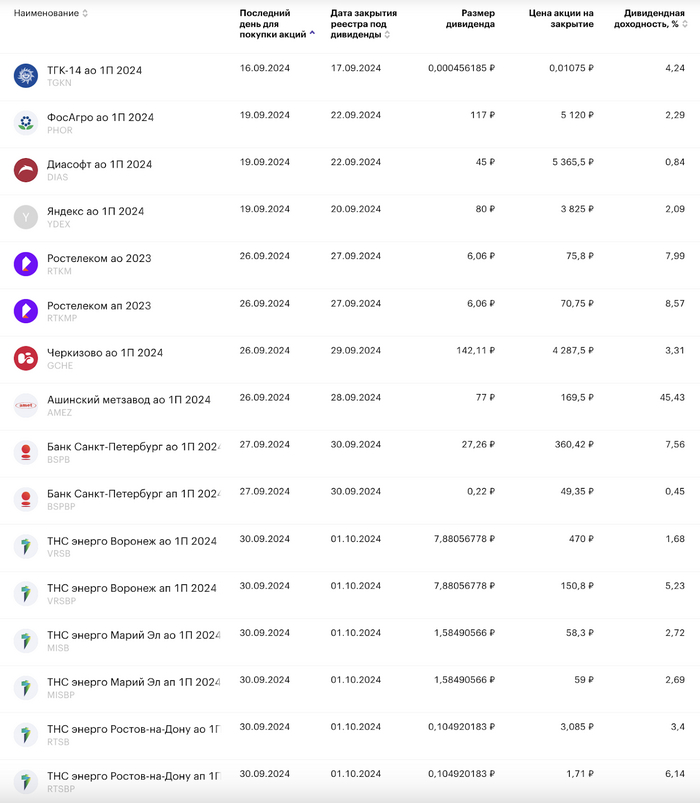Image resolution: width=700 pixels, height=803 pixels.
Task: Sort by Наименование column arrows
Action: click(85, 14)
